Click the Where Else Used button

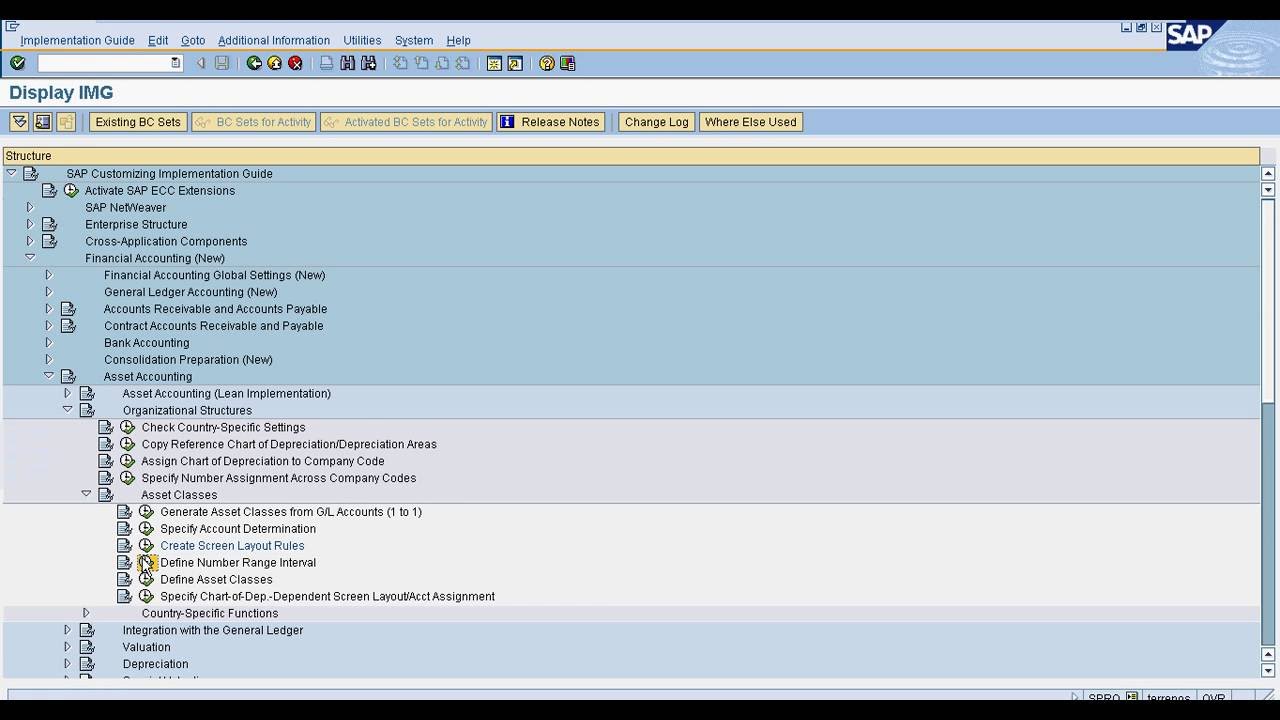coord(751,122)
